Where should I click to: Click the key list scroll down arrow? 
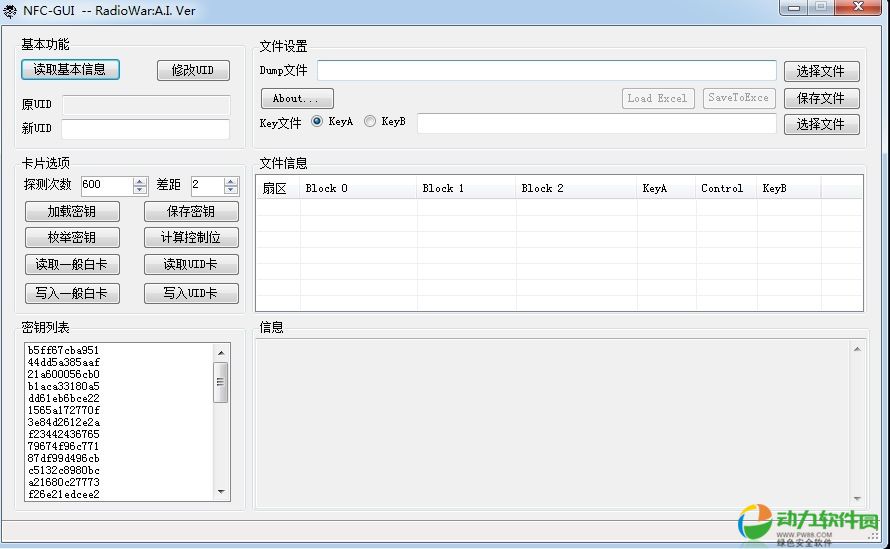pos(222,492)
